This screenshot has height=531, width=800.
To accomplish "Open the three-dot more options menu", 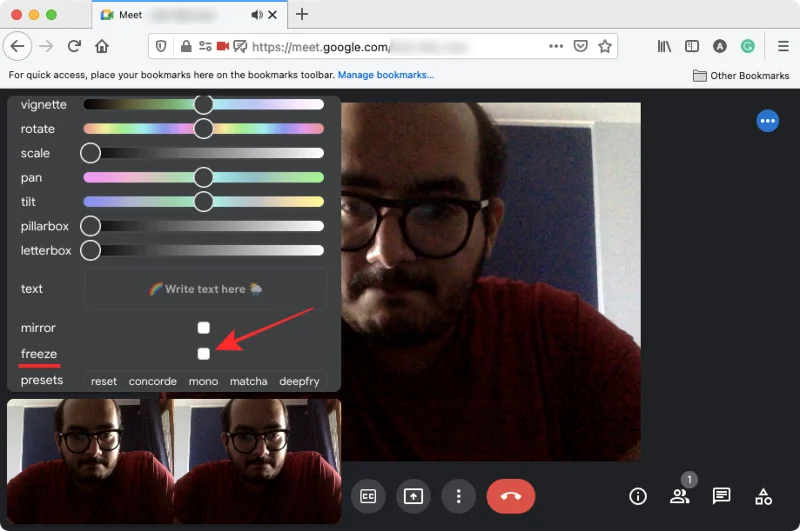I will coord(458,496).
